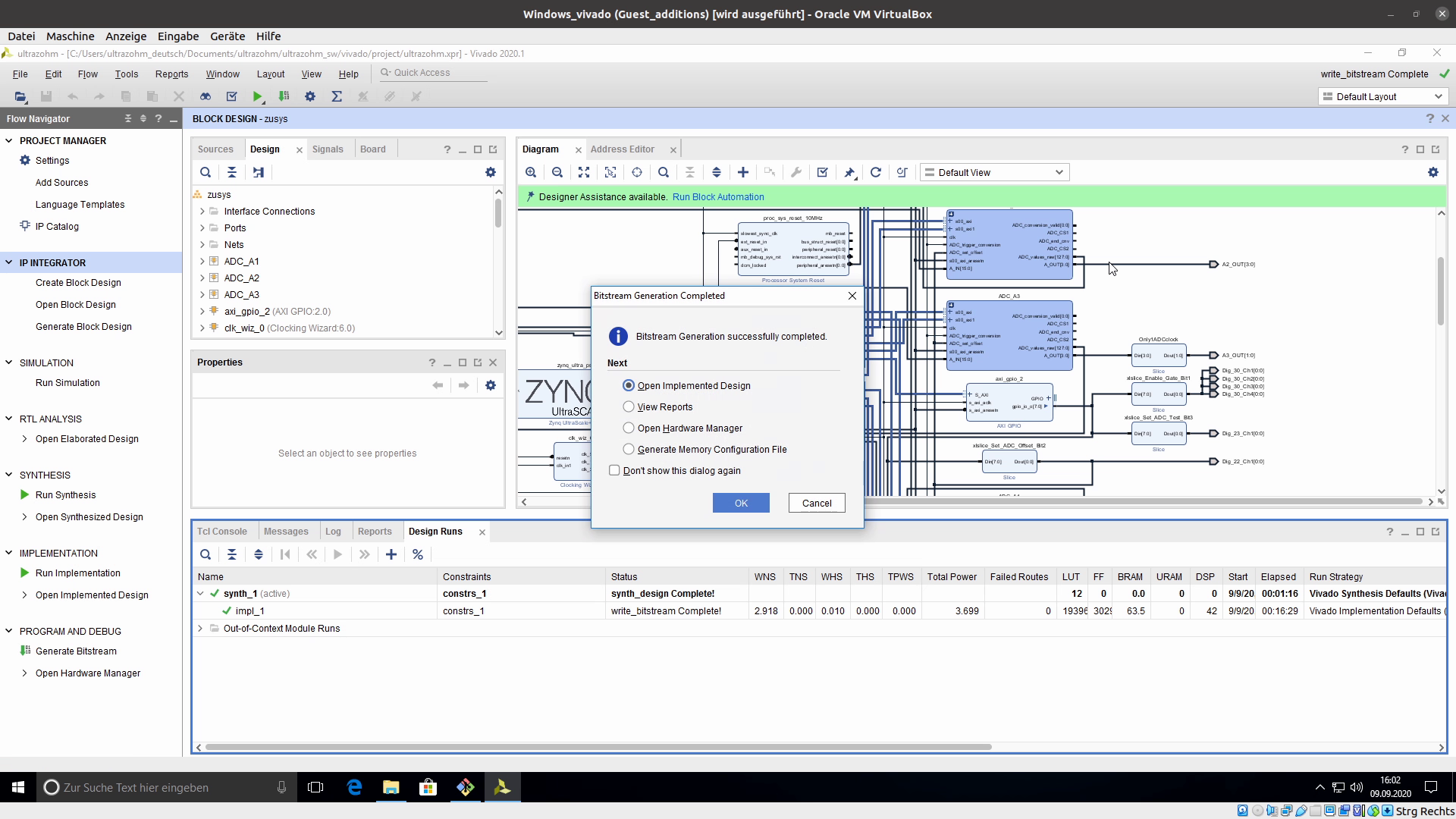Click the Zoom In icon in Diagram toolbar
1456x819 pixels.
[x=531, y=172]
